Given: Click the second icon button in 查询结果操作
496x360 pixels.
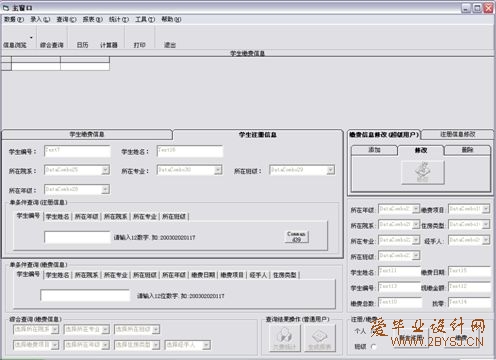Looking at the screenshot, I should [x=319, y=338].
